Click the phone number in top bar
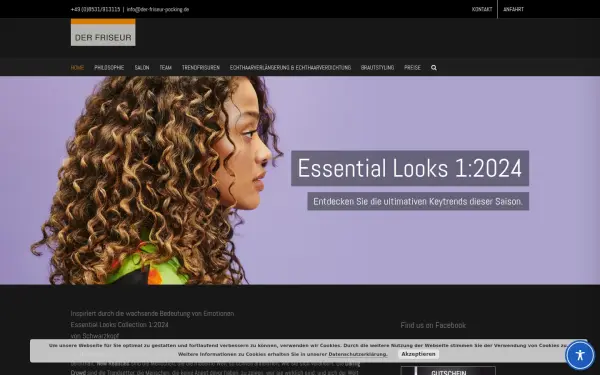Viewport: 600px width, 375px height. (x=95, y=9)
